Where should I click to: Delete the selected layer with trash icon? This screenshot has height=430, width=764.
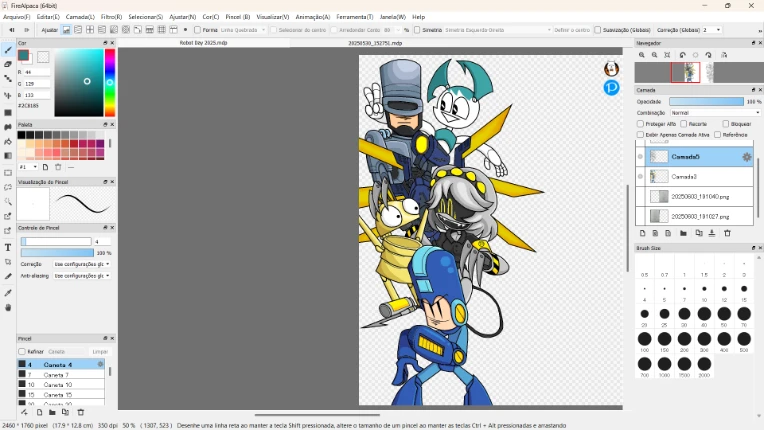point(727,233)
